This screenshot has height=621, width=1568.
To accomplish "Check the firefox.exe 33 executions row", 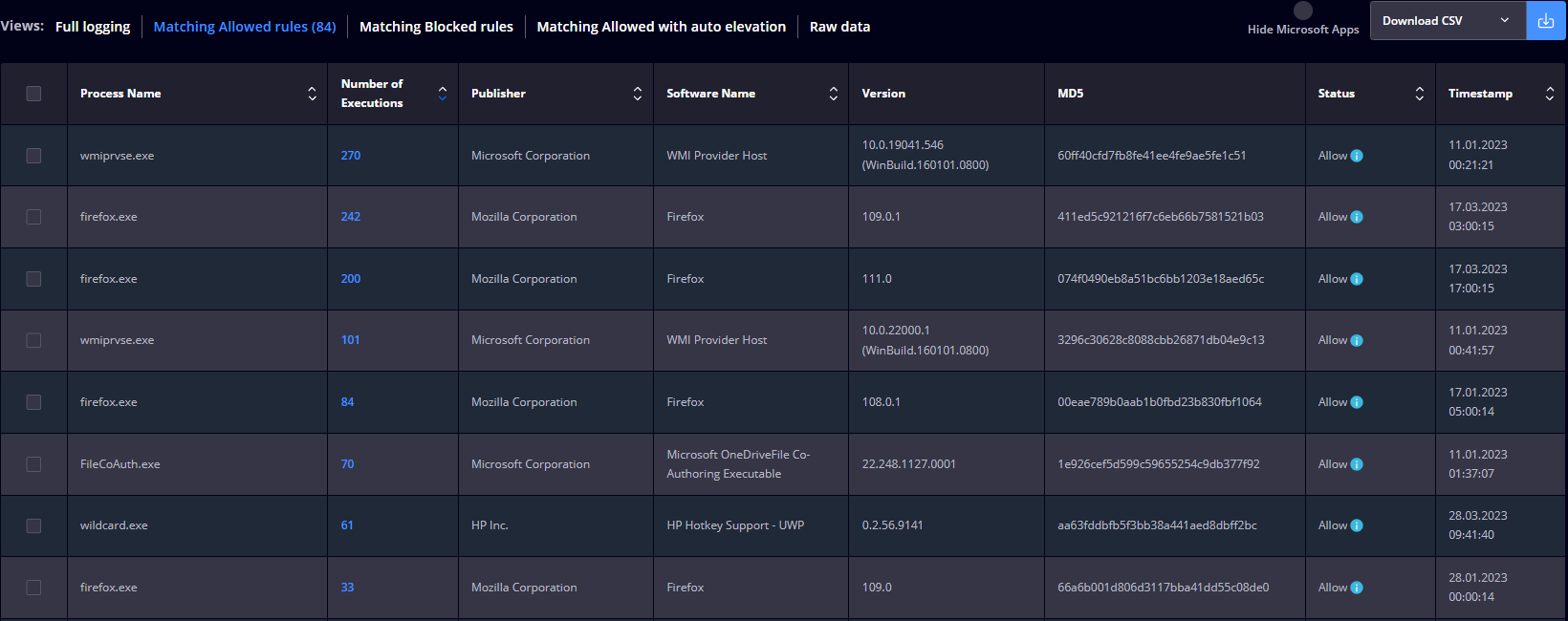I will [x=33, y=588].
